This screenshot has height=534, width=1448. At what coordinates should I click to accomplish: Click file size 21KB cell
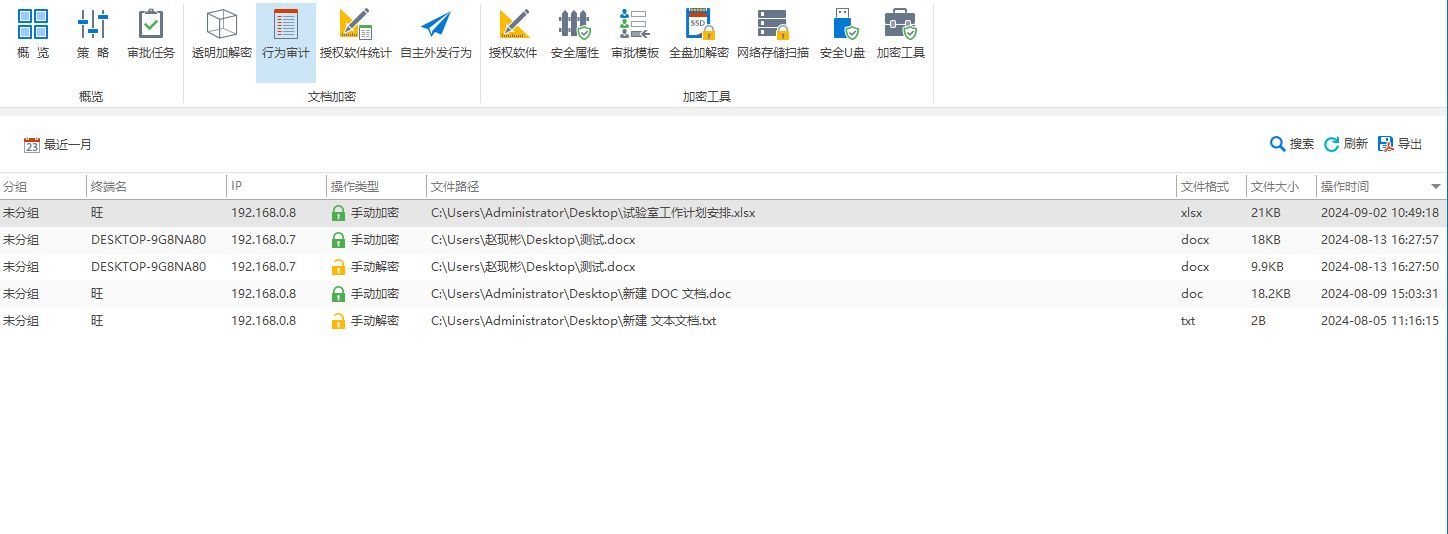[x=1265, y=213]
